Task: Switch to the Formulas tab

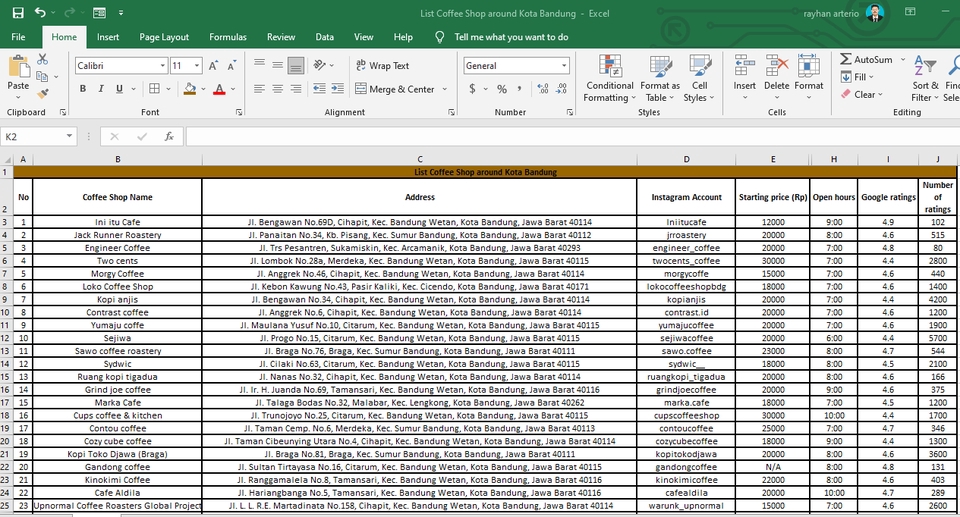Action: (228, 37)
